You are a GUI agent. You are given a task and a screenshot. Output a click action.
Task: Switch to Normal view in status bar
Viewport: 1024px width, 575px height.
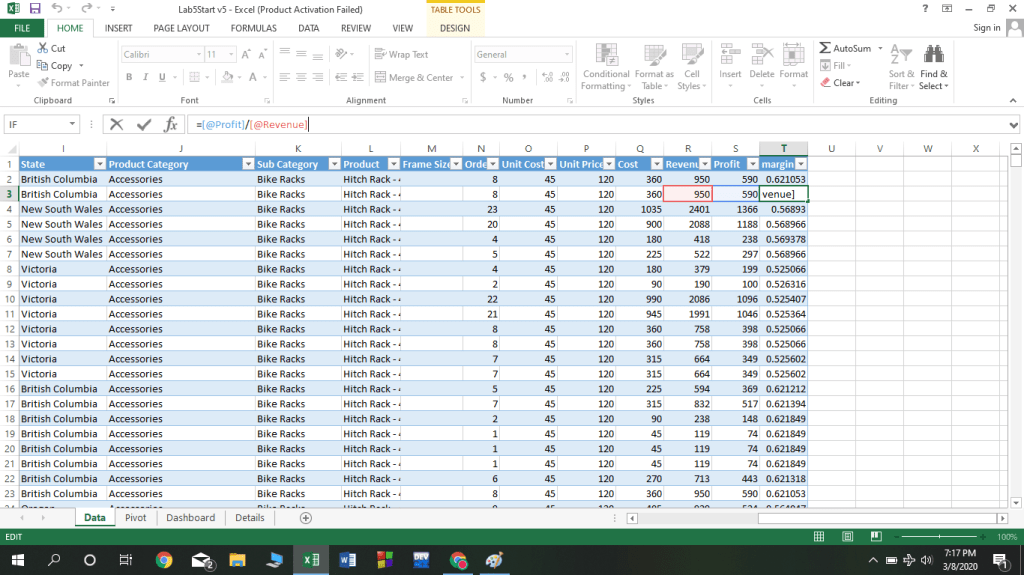[820, 537]
